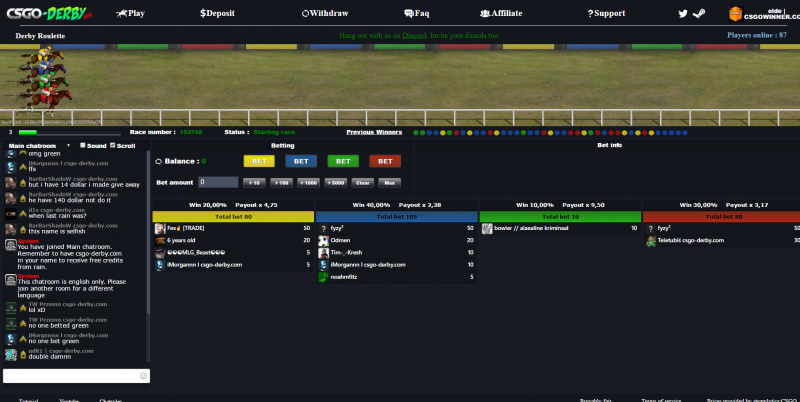
Task: Place bet with blue BET button
Action: [x=301, y=161]
